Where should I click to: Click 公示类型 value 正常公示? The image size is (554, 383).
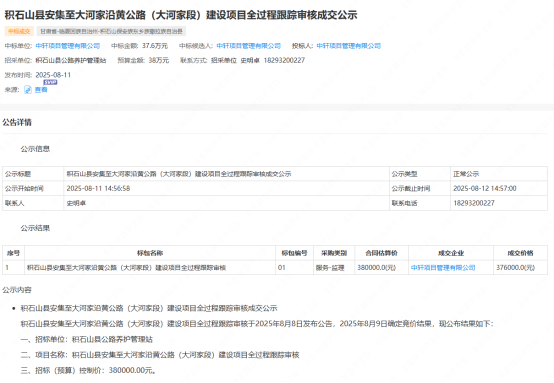point(466,174)
